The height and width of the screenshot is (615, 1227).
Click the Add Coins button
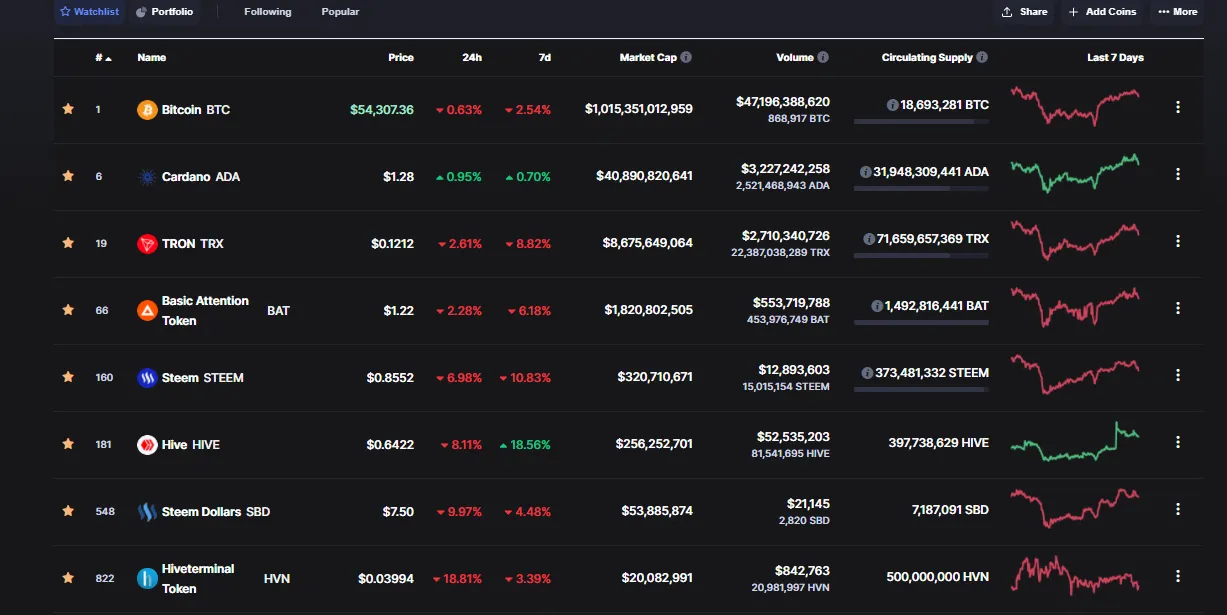coord(1102,12)
